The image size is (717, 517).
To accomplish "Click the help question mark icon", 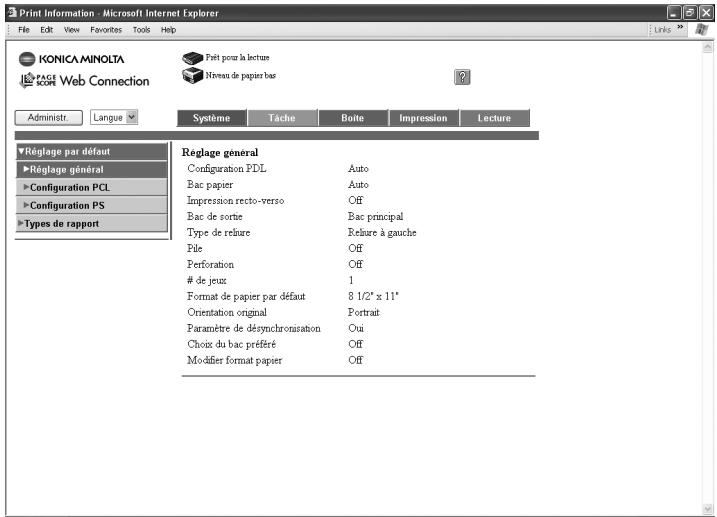I will click(462, 77).
